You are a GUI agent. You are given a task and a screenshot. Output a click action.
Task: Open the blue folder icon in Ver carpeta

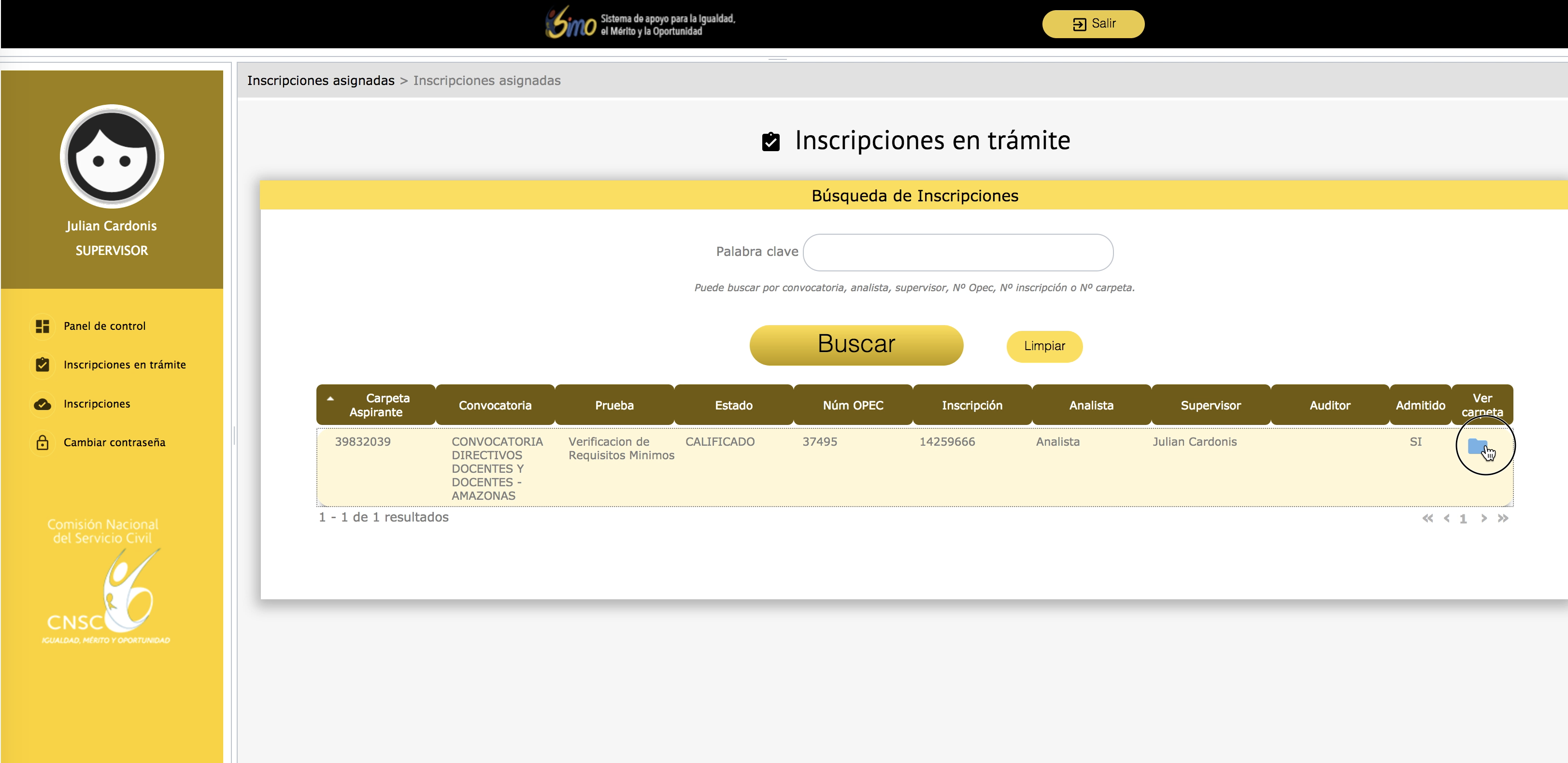pyautogui.click(x=1477, y=447)
